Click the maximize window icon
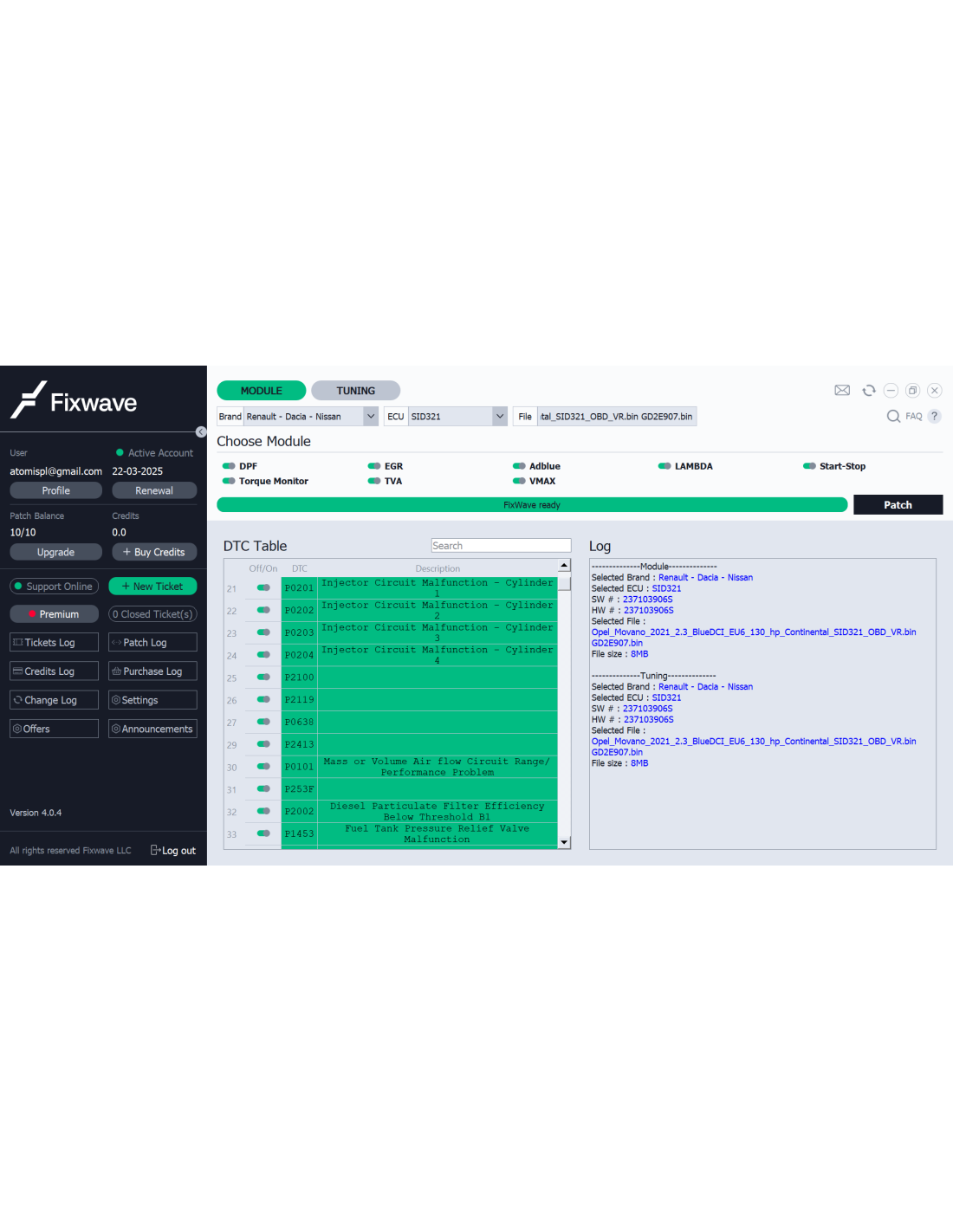 coord(912,391)
